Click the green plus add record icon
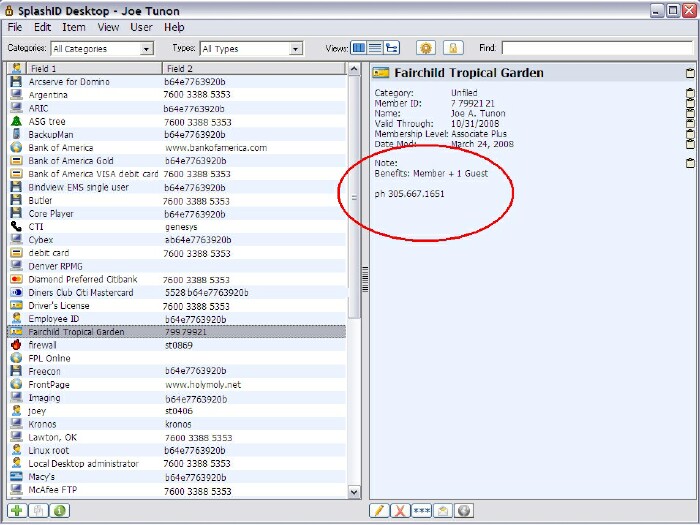Image resolution: width=700 pixels, height=525 pixels. (x=17, y=511)
